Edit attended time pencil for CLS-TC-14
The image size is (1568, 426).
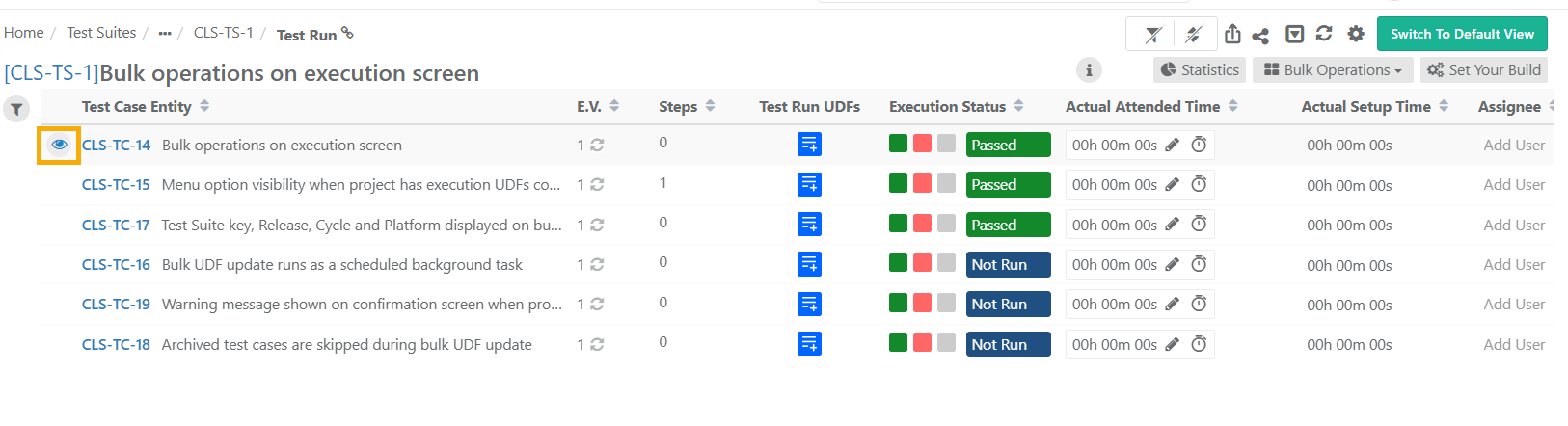(x=1172, y=145)
